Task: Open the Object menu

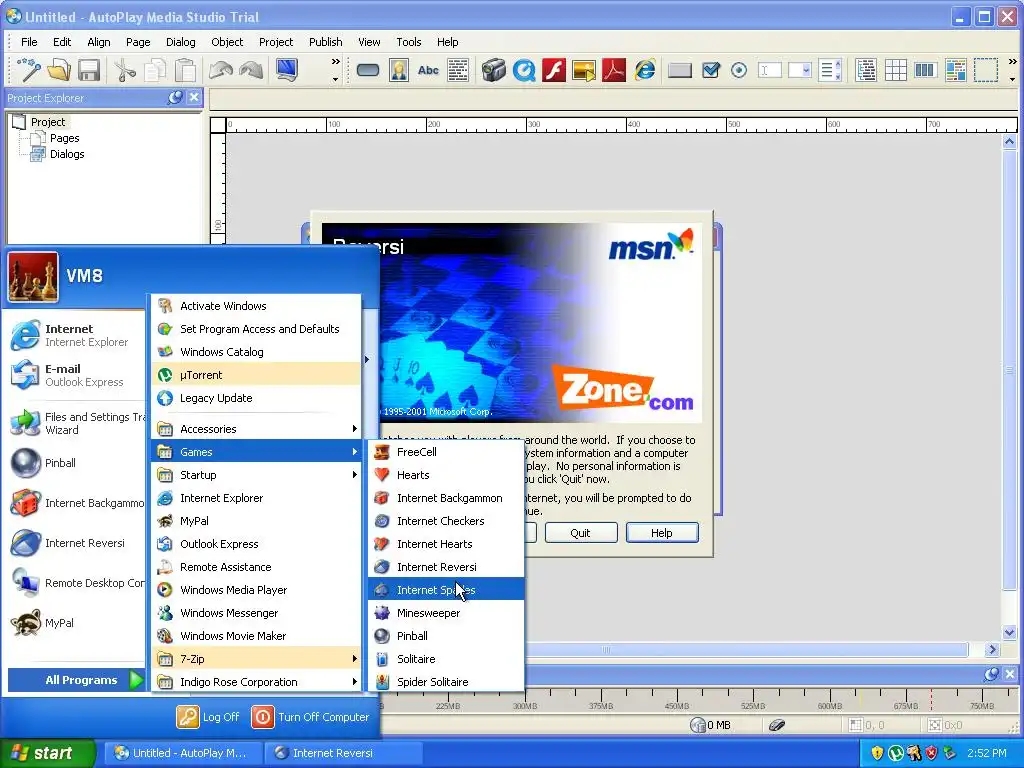Action: [227, 42]
